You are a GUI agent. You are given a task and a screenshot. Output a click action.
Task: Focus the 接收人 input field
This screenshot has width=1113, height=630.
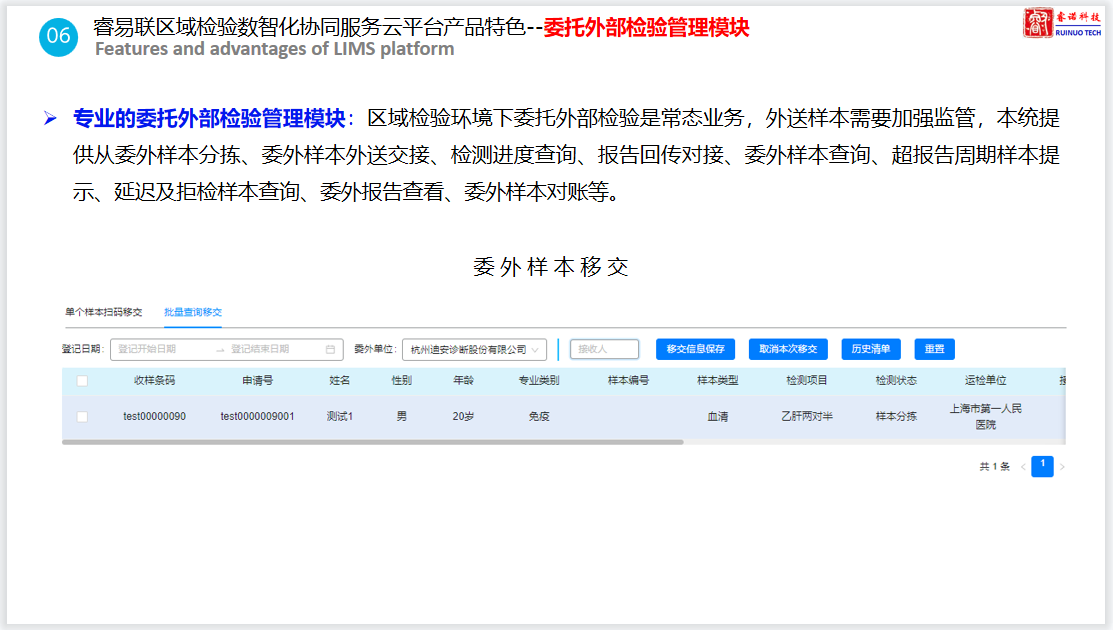[604, 349]
